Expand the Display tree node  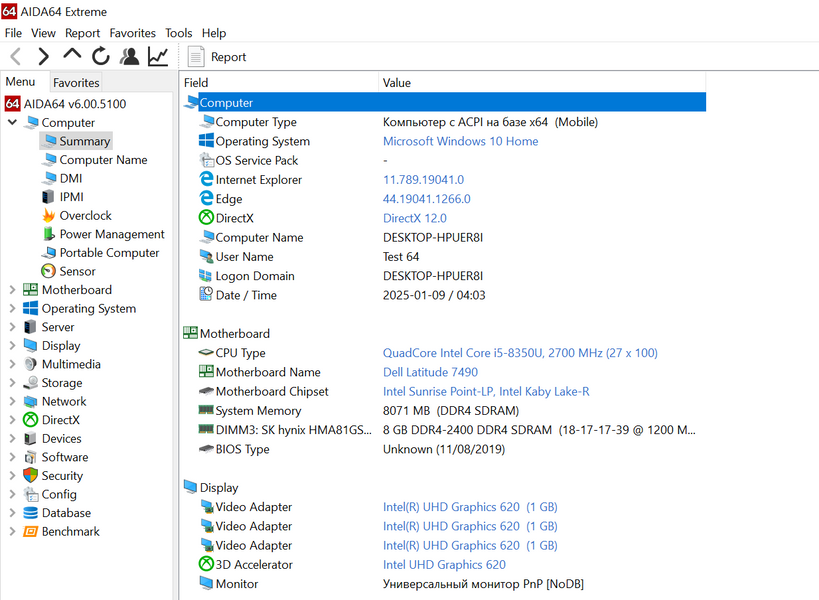pyautogui.click(x=13, y=346)
